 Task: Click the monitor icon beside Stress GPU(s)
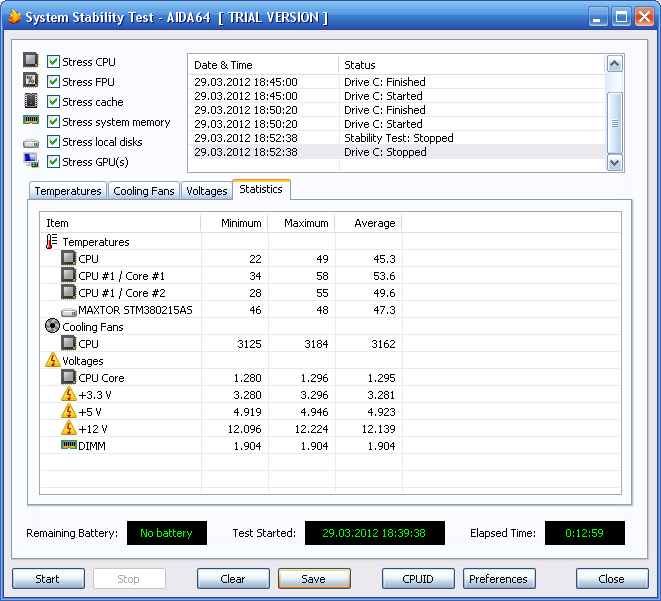tap(31, 161)
